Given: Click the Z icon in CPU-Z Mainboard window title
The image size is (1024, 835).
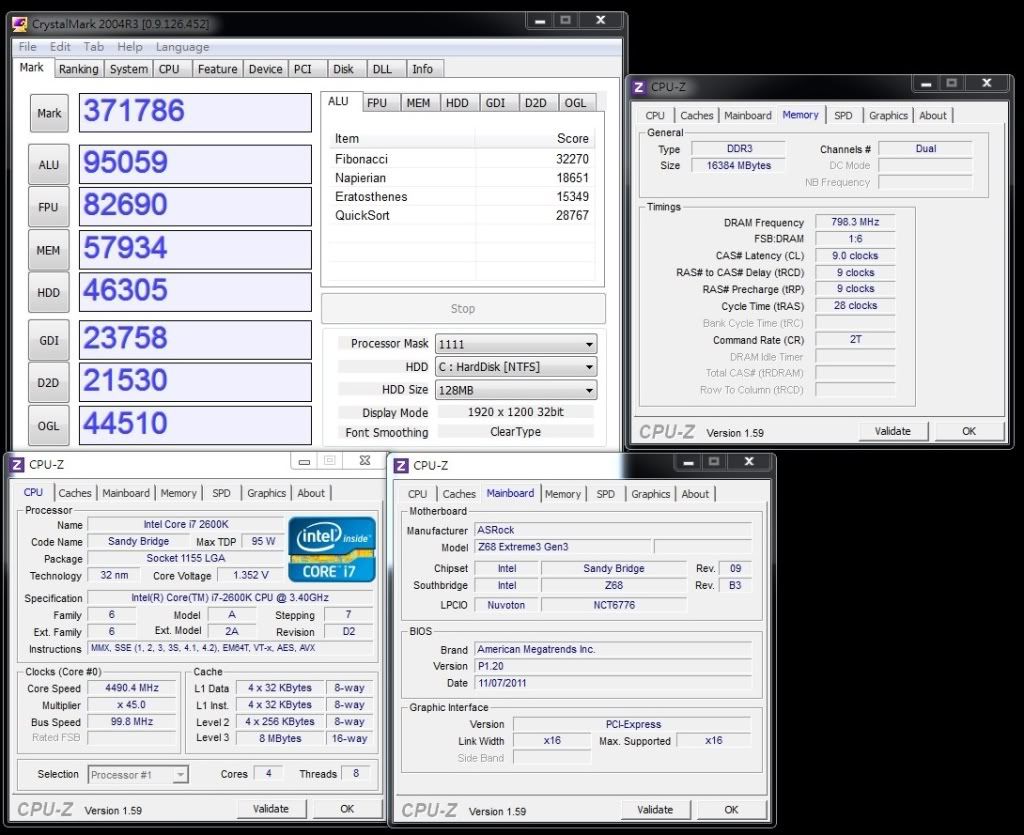Looking at the screenshot, I should click(401, 465).
